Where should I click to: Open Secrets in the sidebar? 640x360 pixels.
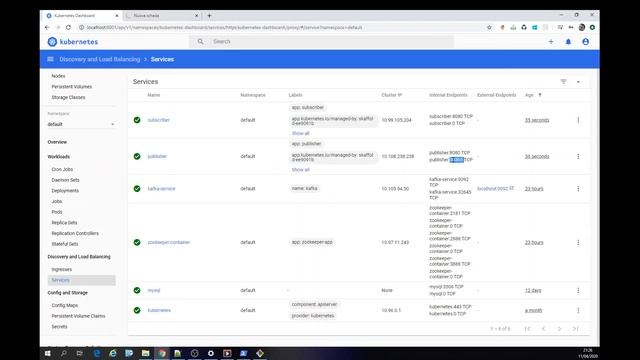59,327
